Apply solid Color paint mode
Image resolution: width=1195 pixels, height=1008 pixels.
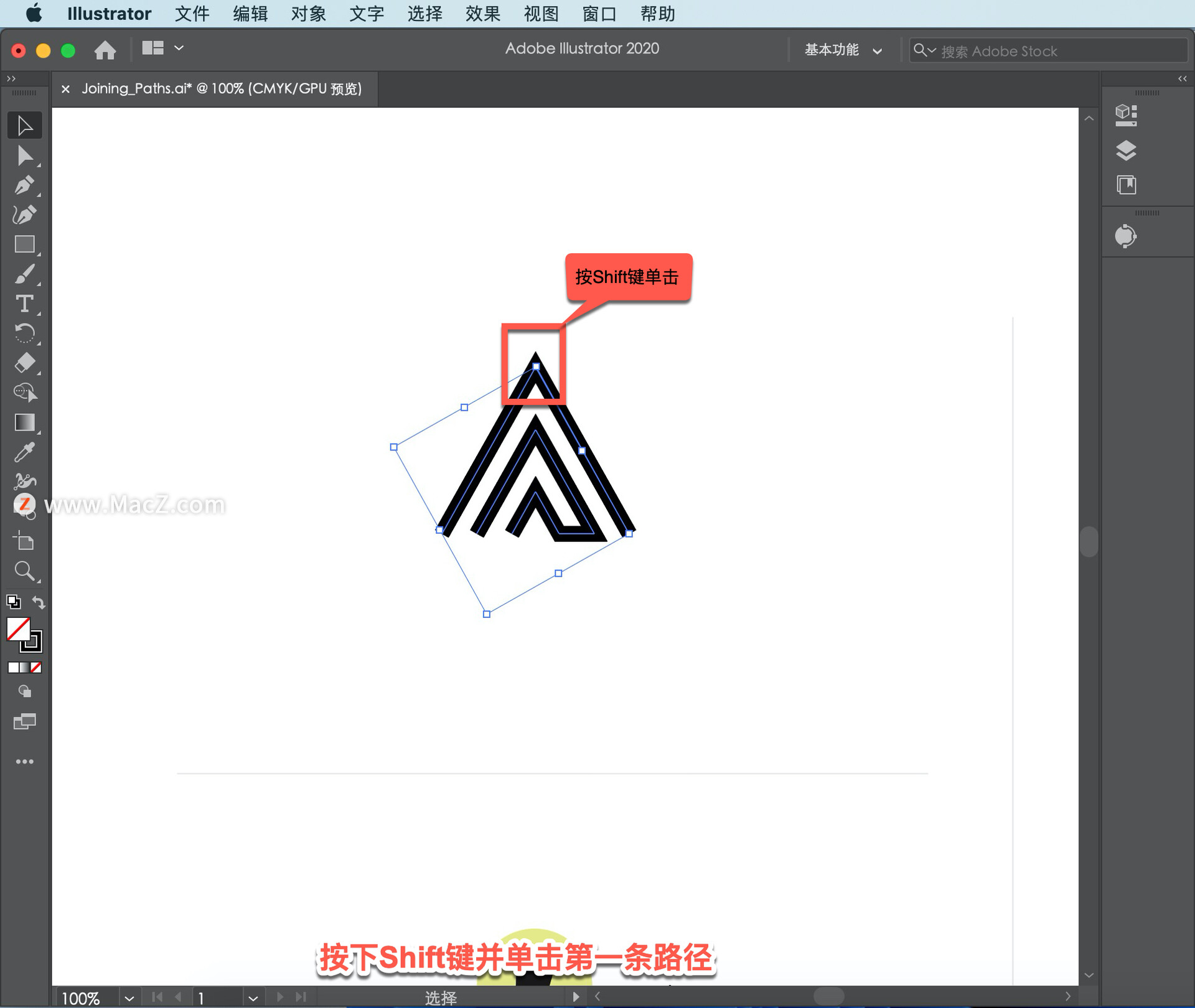pos(13,668)
